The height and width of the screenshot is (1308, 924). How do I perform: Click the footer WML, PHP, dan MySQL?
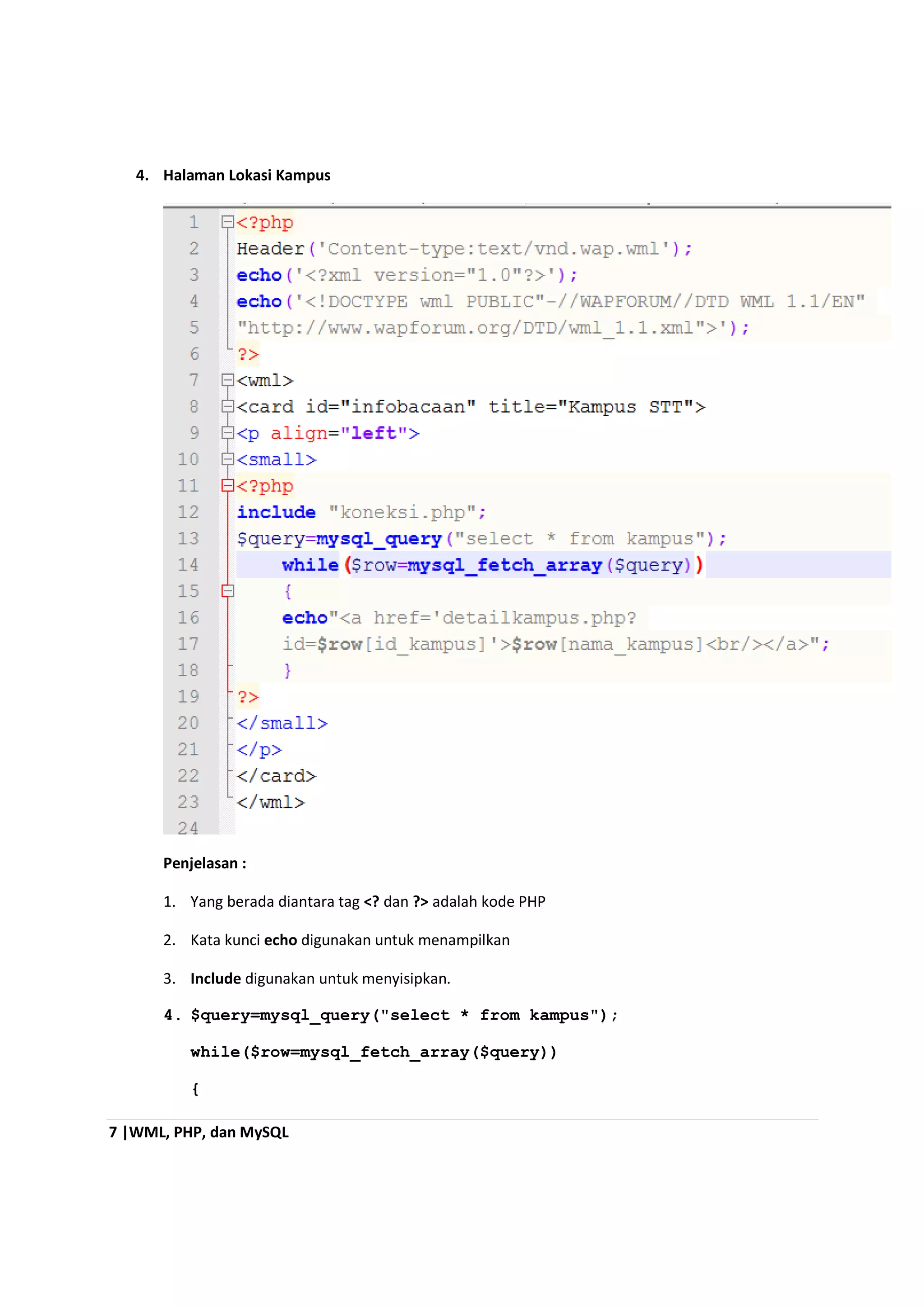click(209, 1132)
